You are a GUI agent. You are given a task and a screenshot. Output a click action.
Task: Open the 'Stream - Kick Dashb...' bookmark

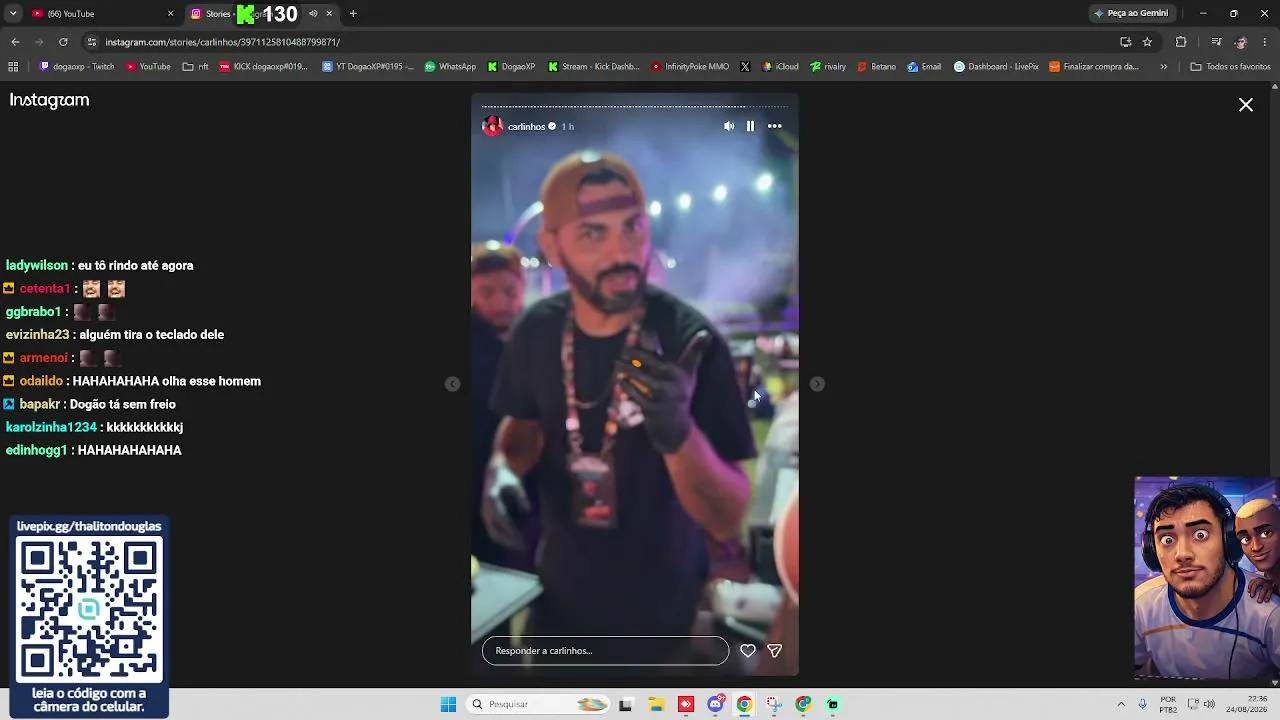click(593, 67)
